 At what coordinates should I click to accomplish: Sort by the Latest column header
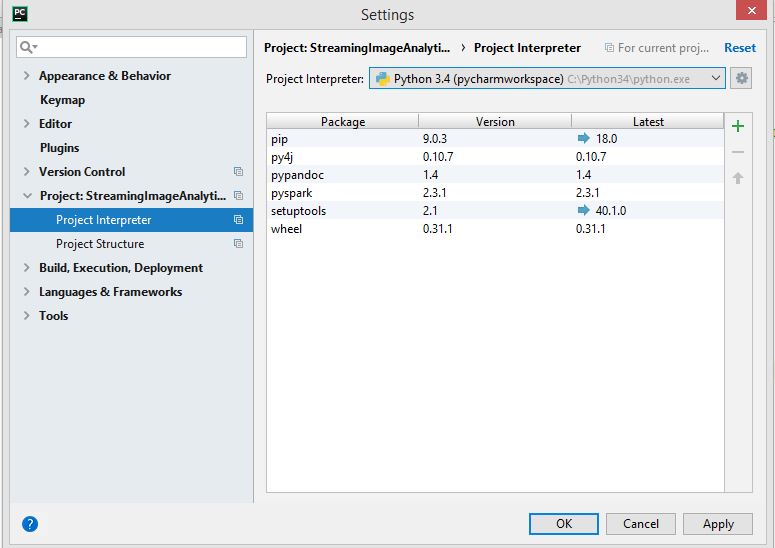click(x=647, y=121)
